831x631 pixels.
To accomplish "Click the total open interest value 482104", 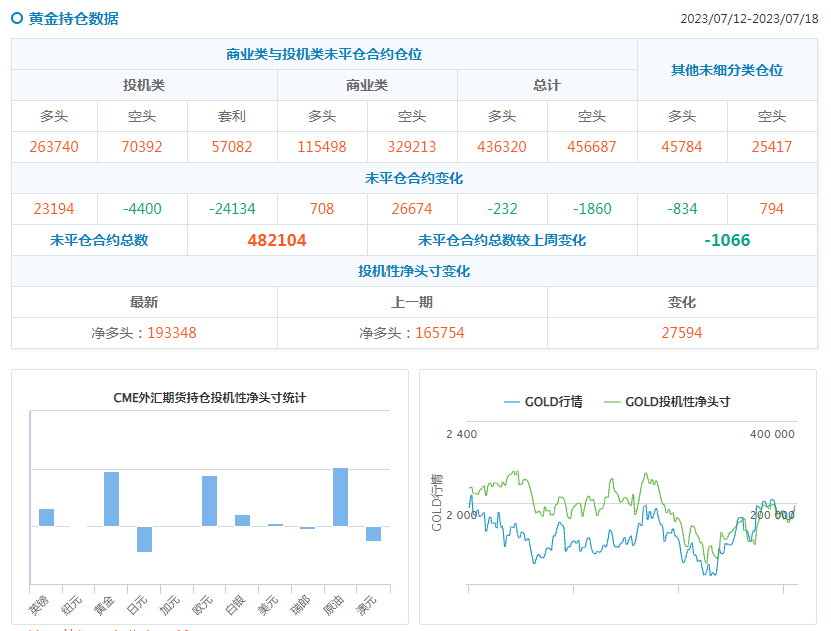I will click(x=277, y=240).
